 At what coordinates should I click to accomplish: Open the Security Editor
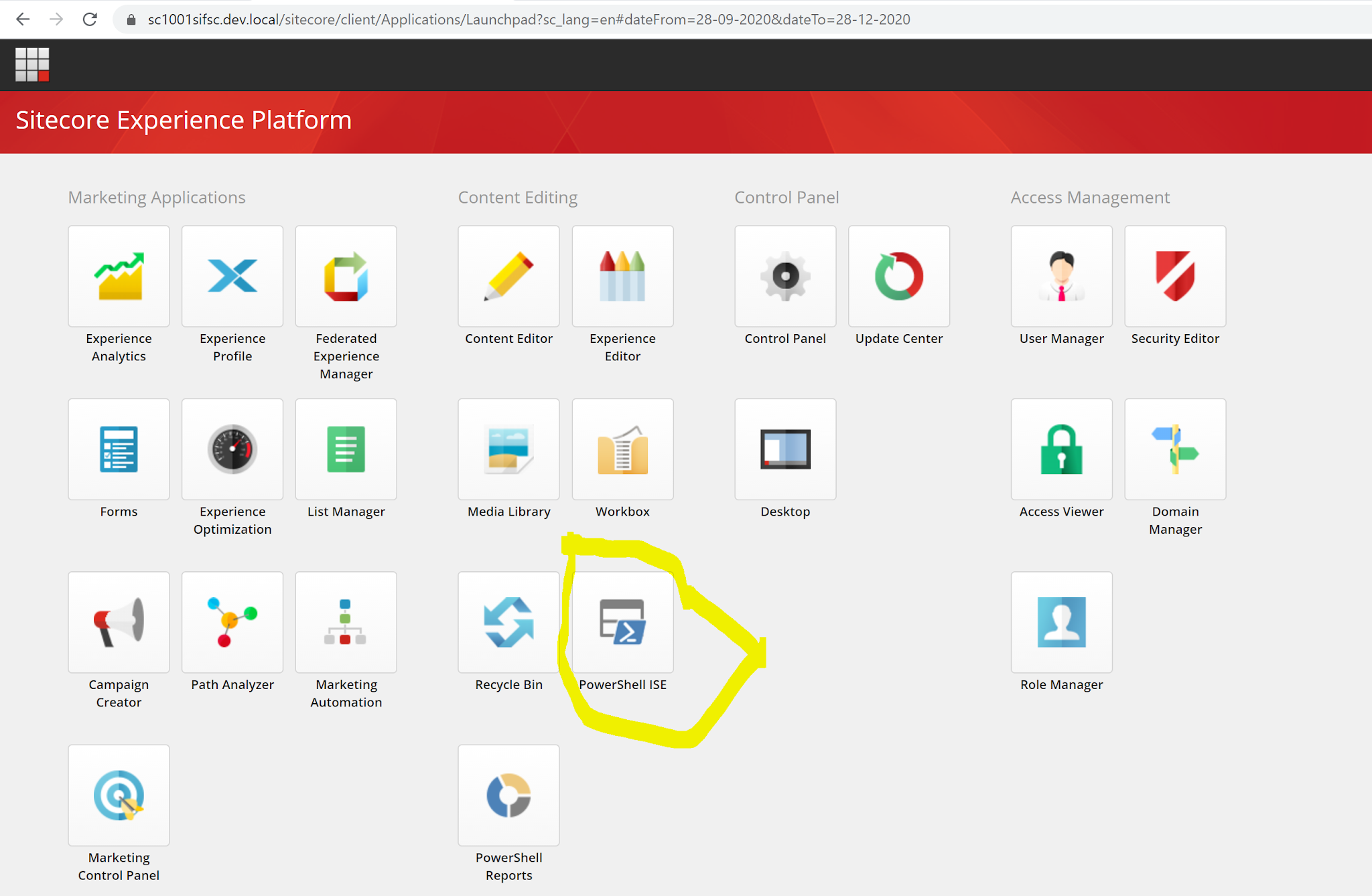1176,276
